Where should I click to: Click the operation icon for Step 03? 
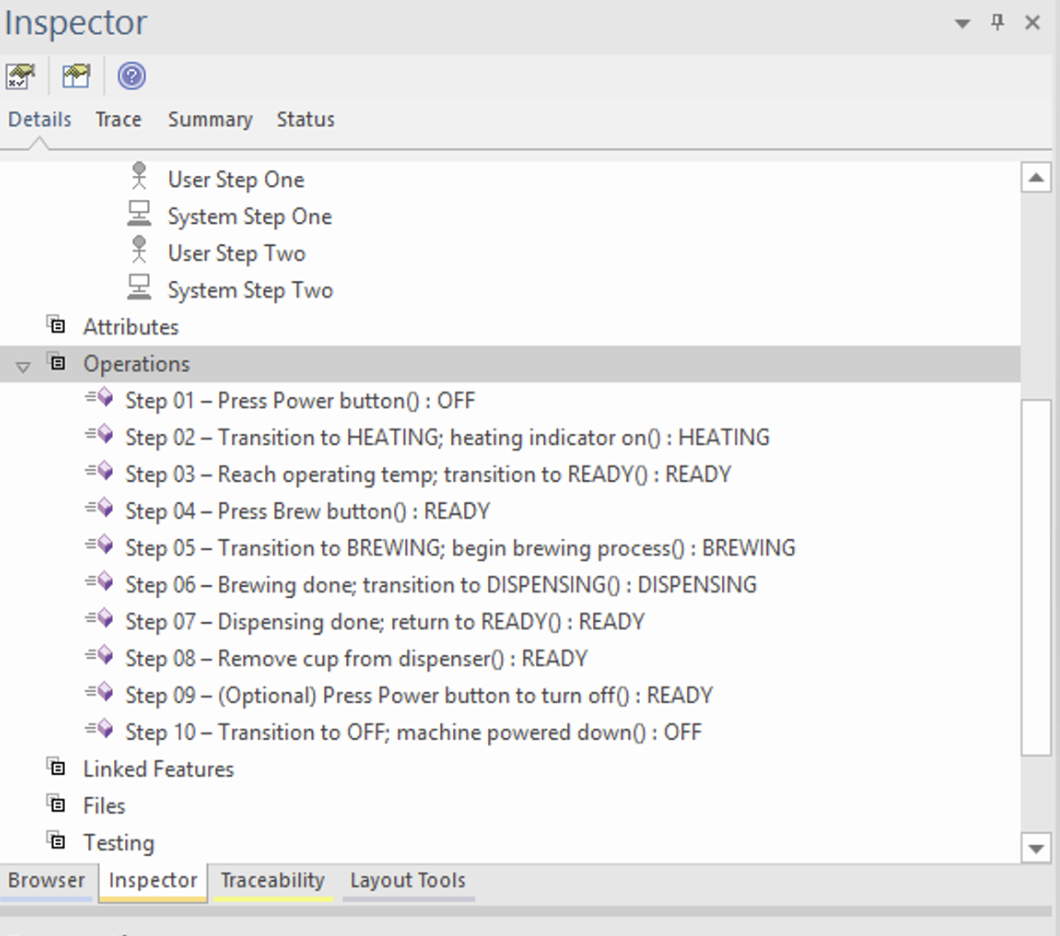(99, 471)
